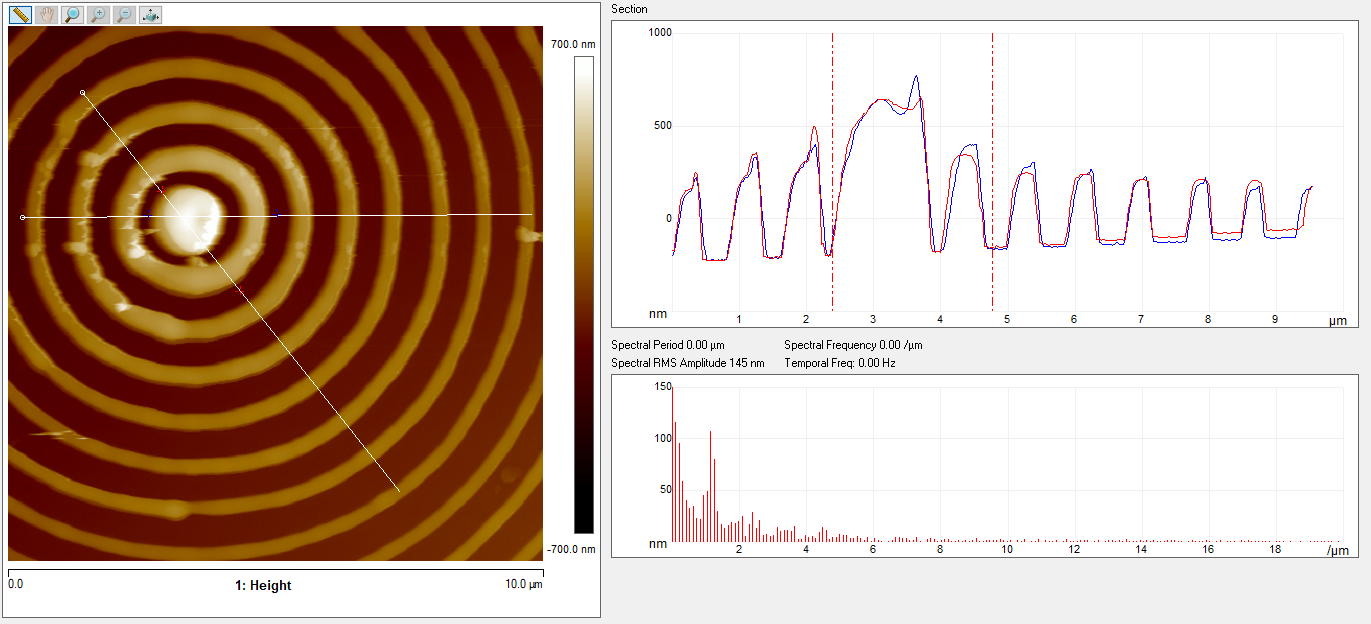This screenshot has height=624, width=1371.
Task: Click the 'Section' panel title
Action: tap(629, 9)
